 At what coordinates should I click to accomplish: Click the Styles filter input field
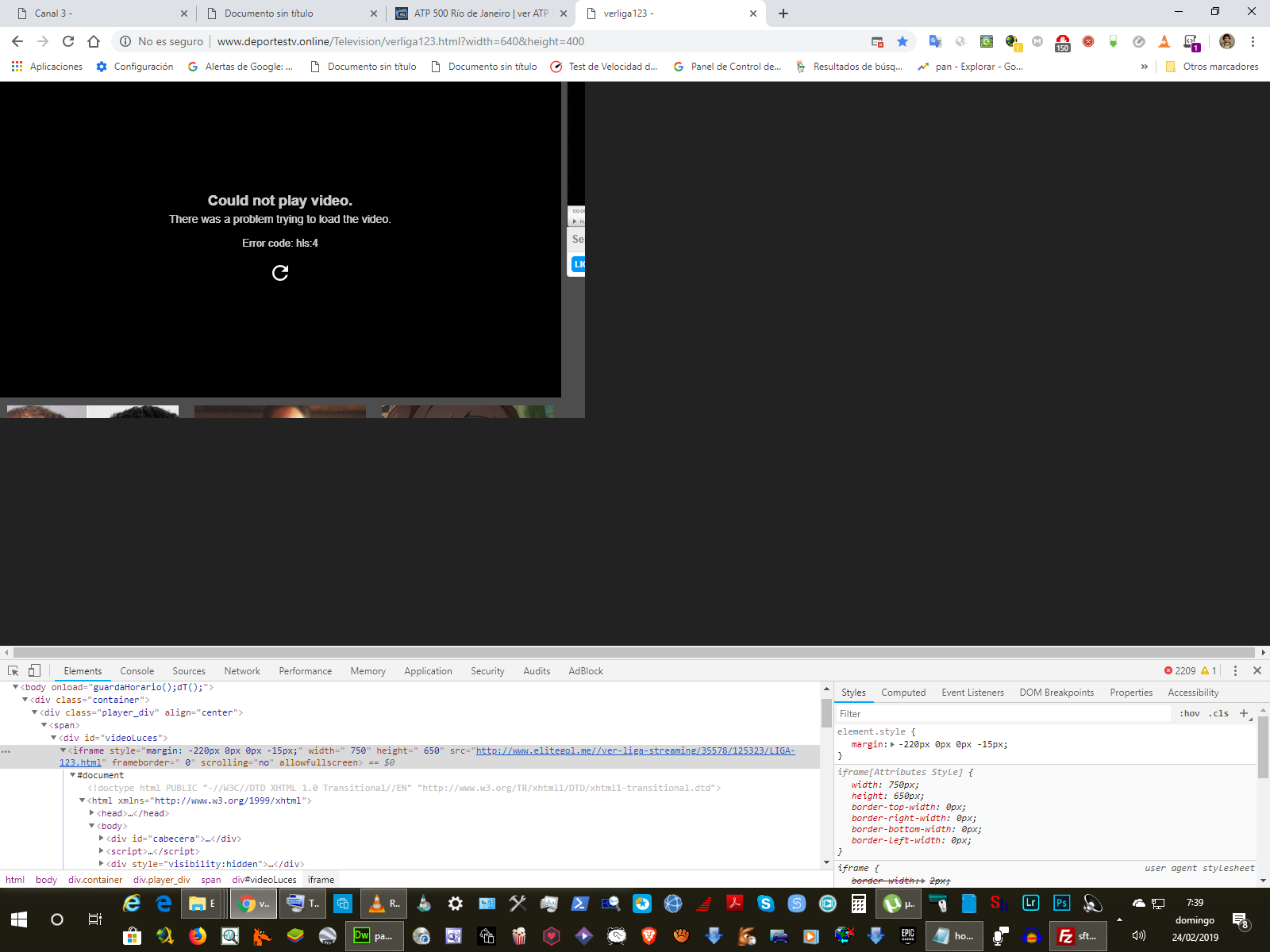click(x=1000, y=714)
